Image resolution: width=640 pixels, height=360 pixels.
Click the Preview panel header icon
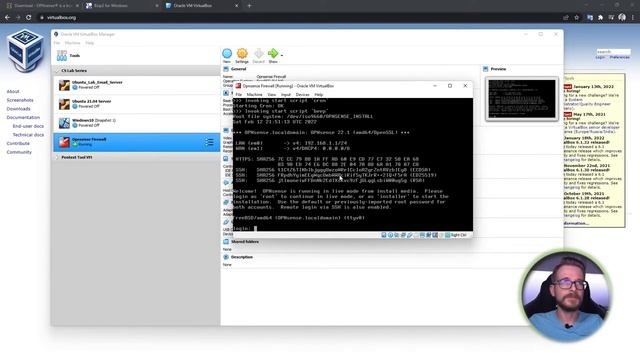point(485,69)
